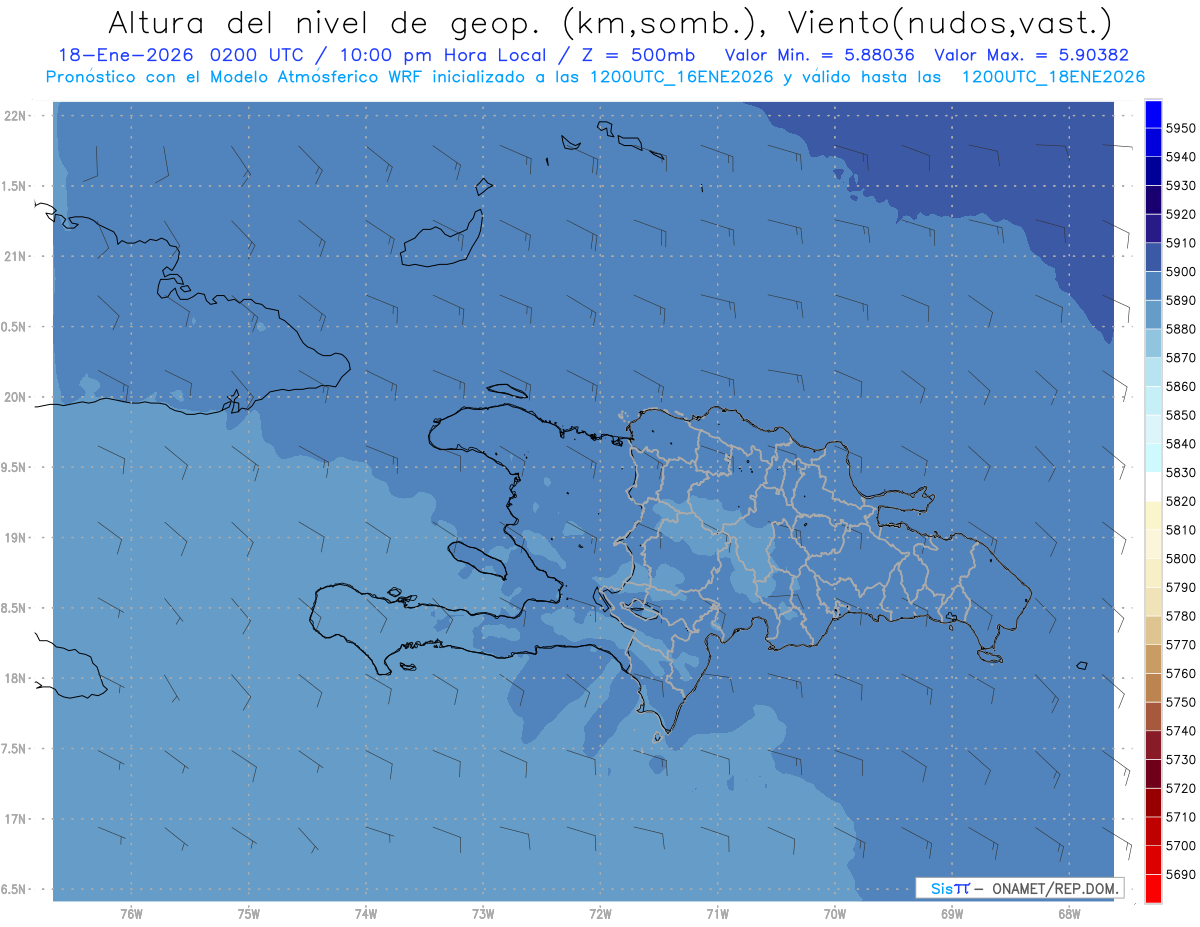The image size is (1200, 927).
Task: Select the 'Valor Min. = 5.88036' value
Action: tap(820, 56)
